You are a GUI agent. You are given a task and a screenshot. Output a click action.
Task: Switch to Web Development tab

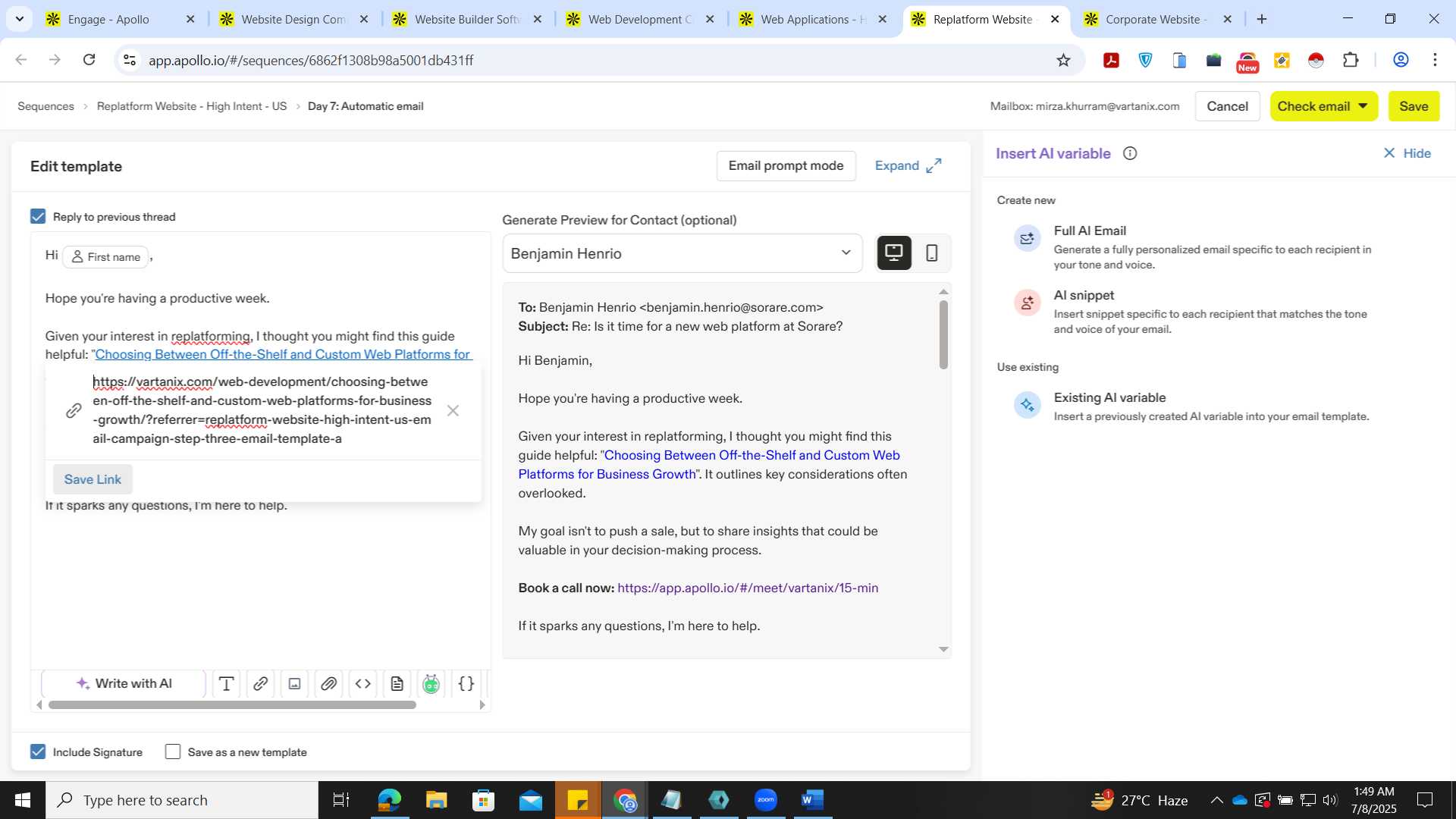coord(640,19)
